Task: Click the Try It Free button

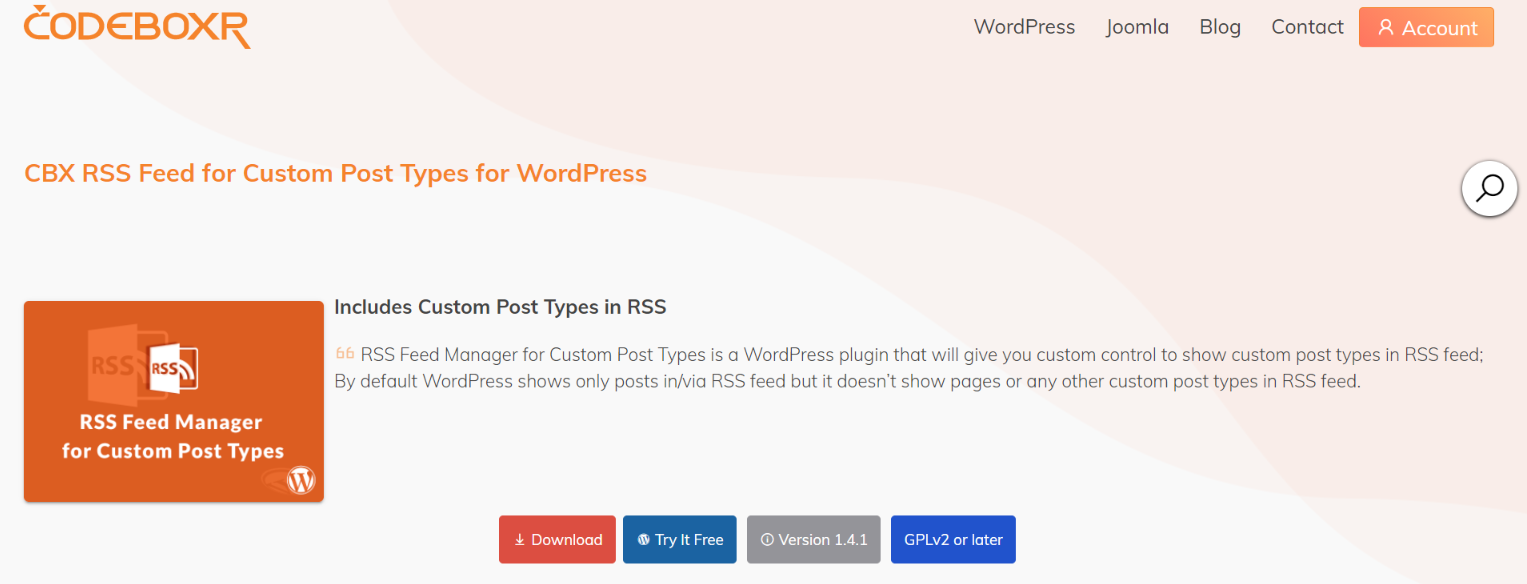Action: (x=680, y=540)
